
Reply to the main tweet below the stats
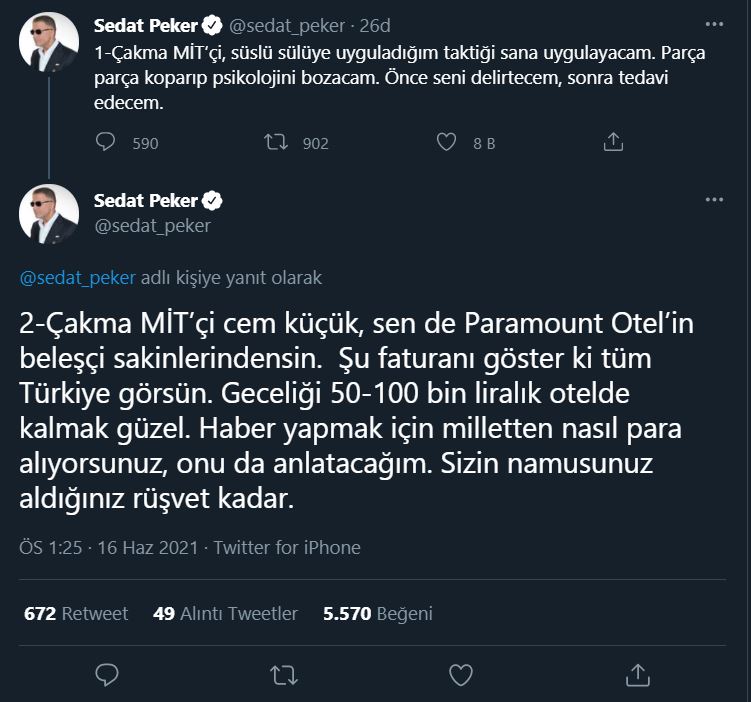pos(107,676)
